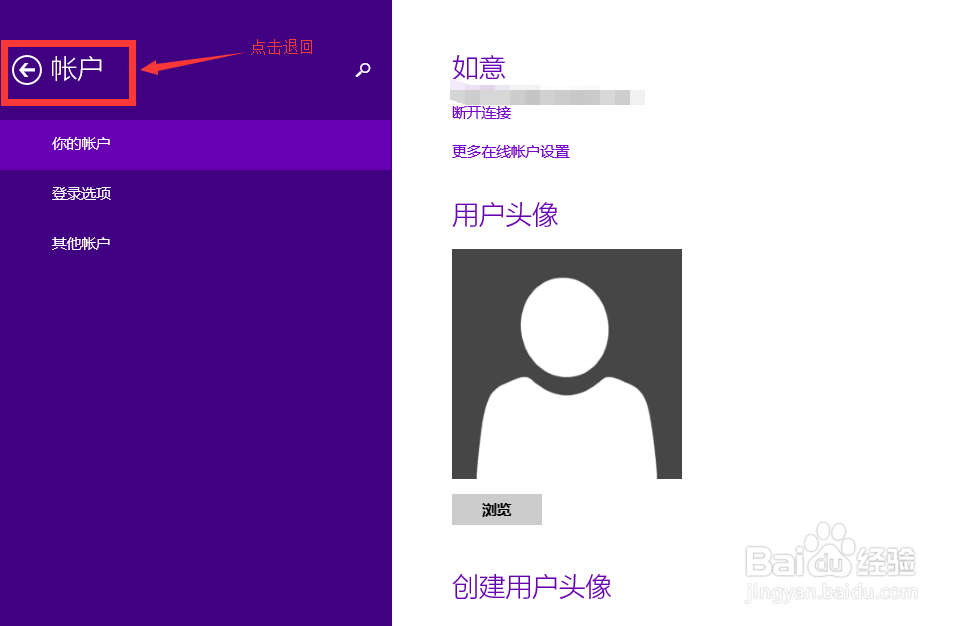The height and width of the screenshot is (626, 971).
Task: Click 浏览 to pick an avatar photo
Action: pos(496,509)
